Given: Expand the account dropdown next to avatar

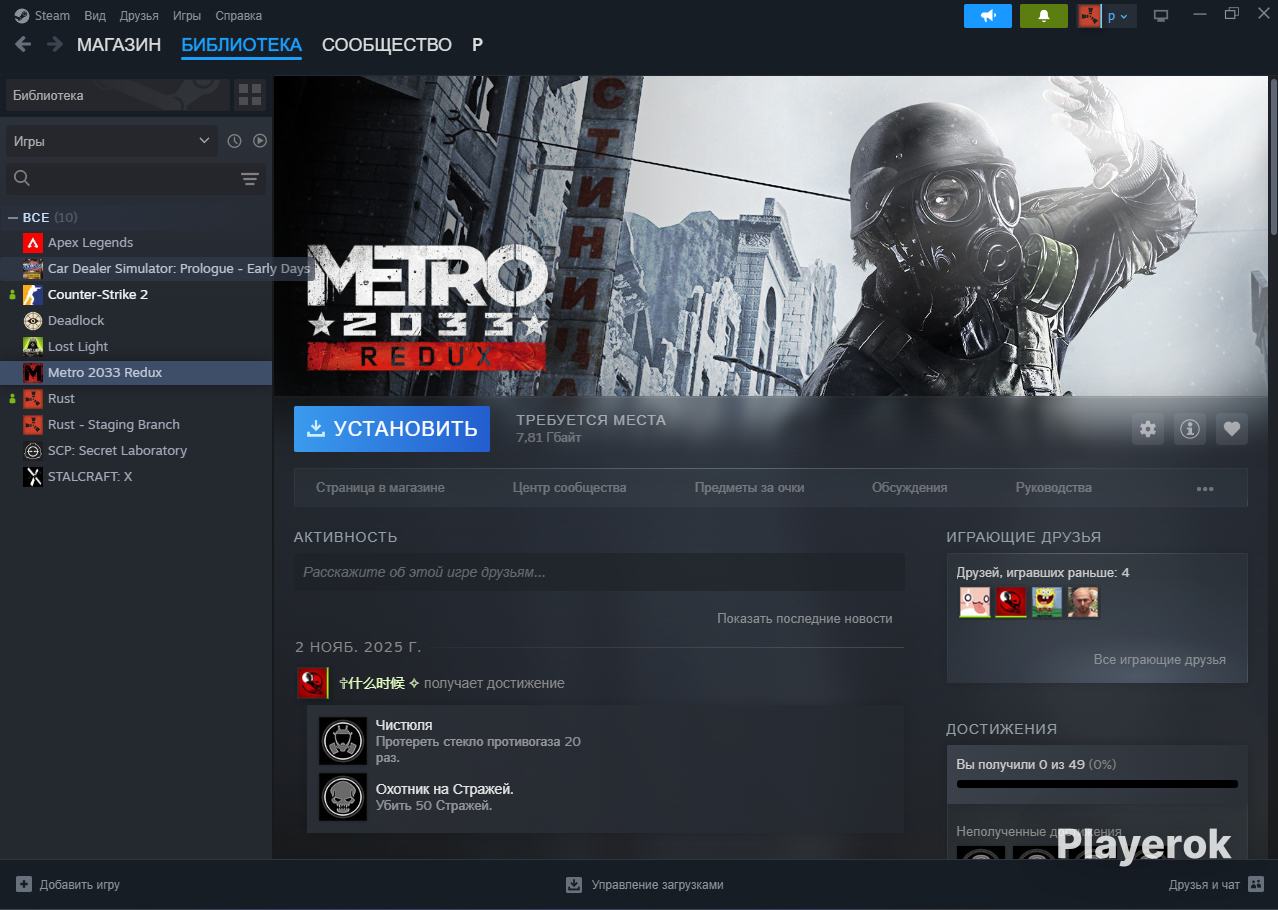Looking at the screenshot, I should point(1118,16).
